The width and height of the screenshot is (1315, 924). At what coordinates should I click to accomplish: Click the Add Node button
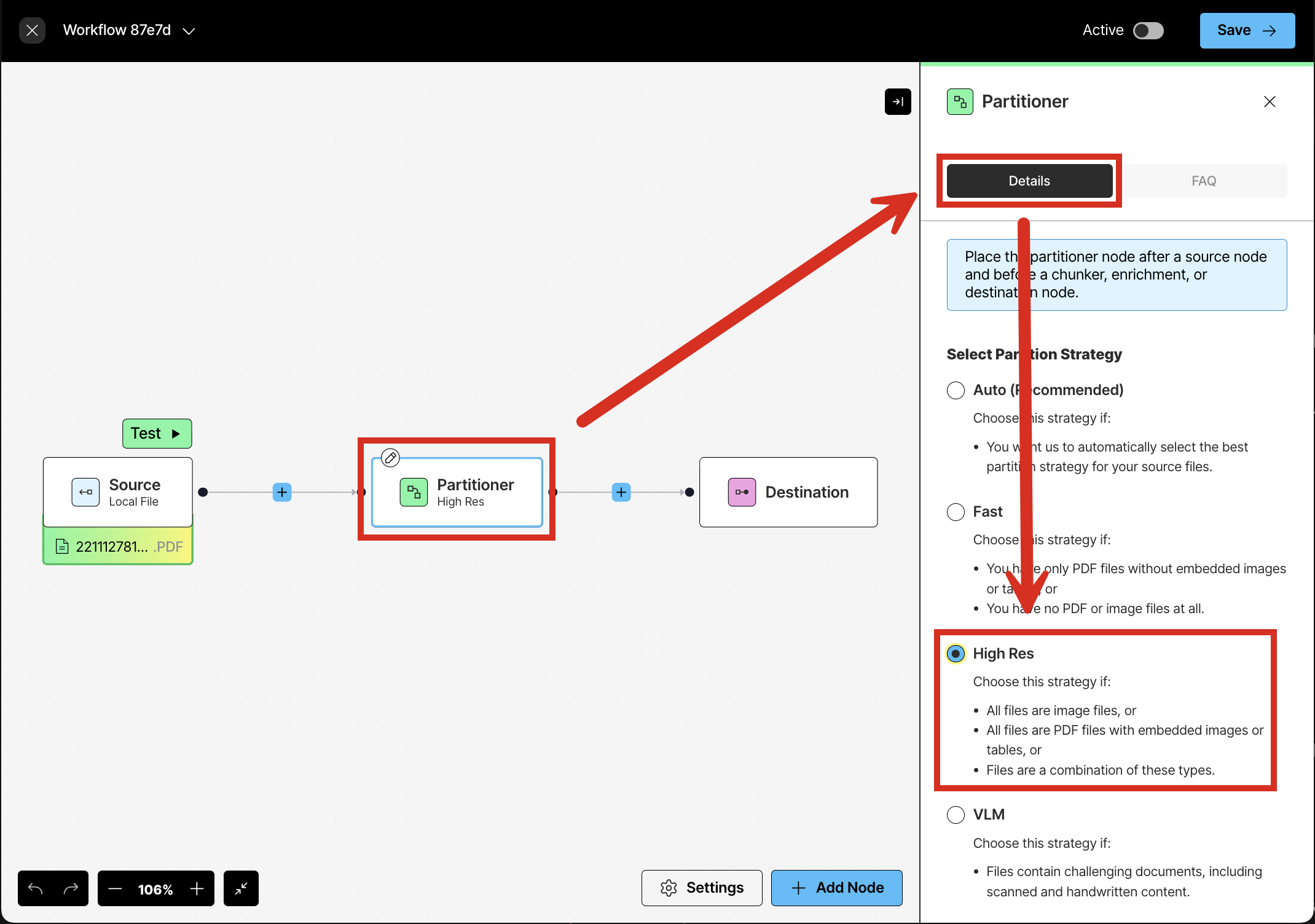[x=836, y=888]
